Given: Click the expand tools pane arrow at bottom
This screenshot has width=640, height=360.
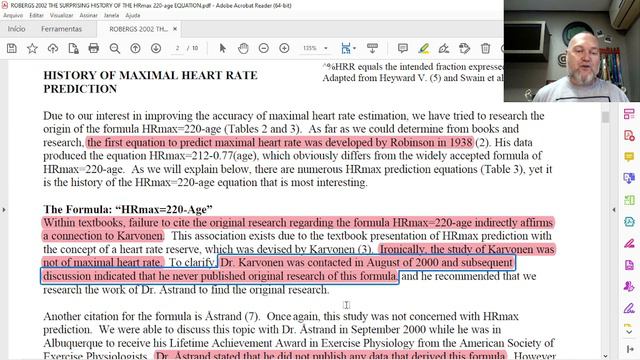Looking at the screenshot, I should coord(629,349).
